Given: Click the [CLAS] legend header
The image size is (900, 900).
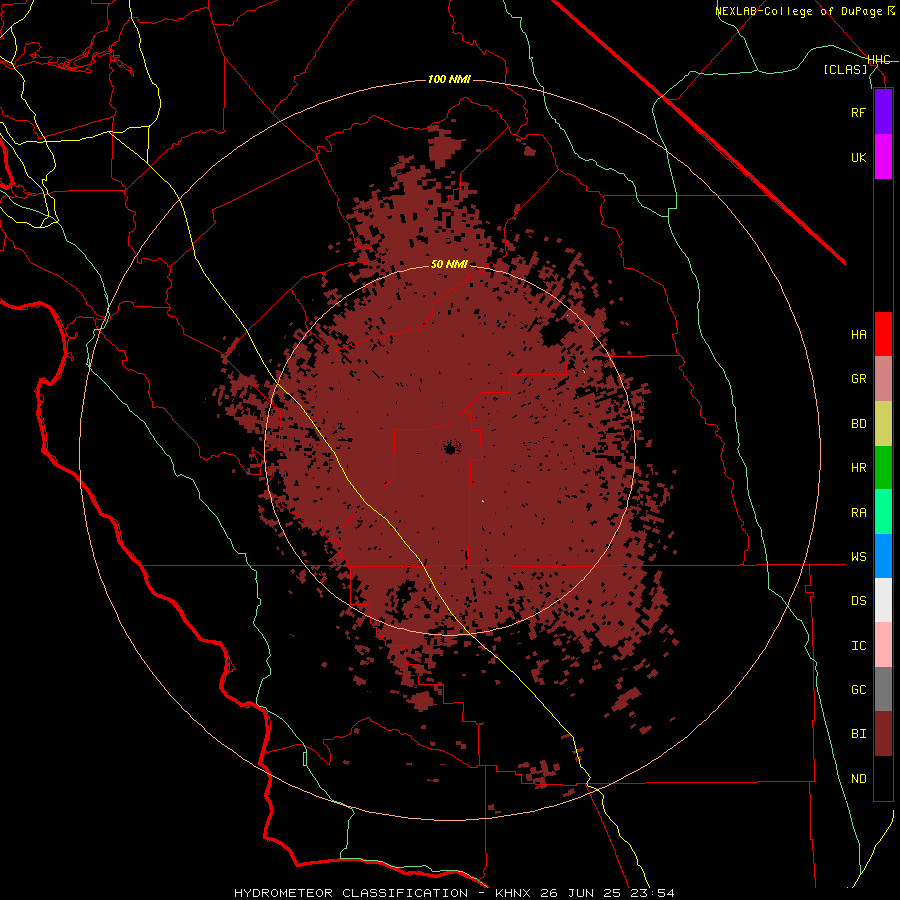Looking at the screenshot, I should pyautogui.click(x=845, y=69).
